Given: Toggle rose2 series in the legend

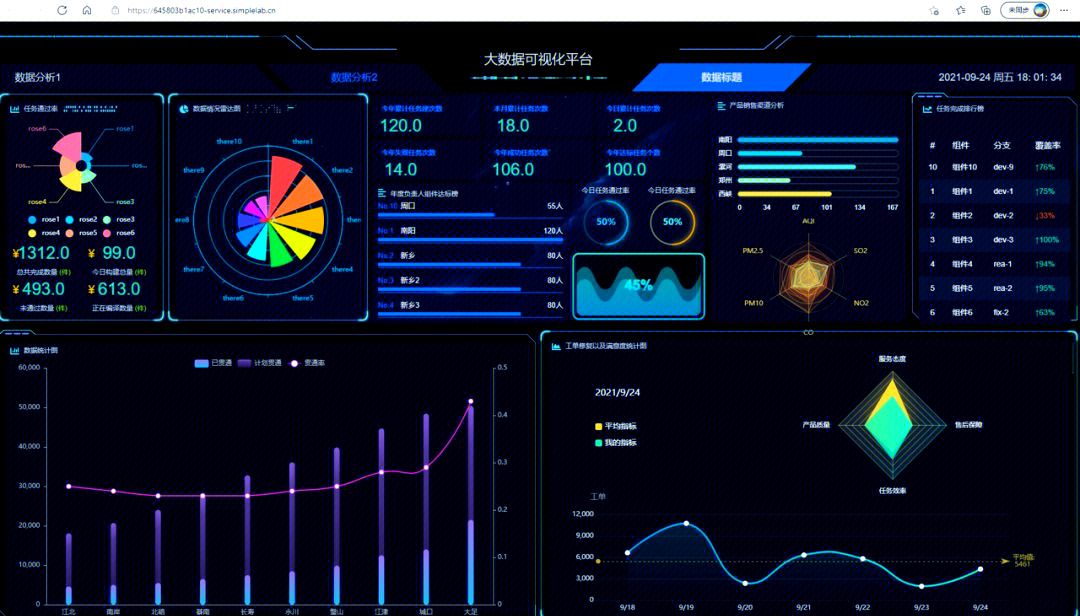Looking at the screenshot, I should 81,220.
